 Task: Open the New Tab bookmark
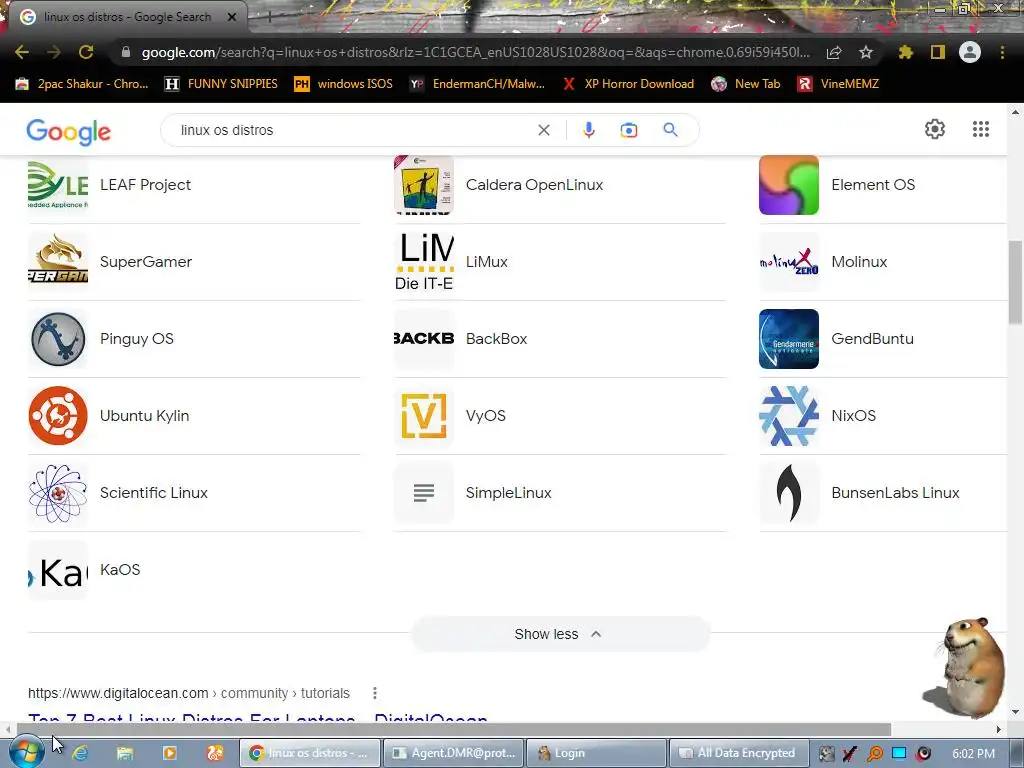(746, 84)
